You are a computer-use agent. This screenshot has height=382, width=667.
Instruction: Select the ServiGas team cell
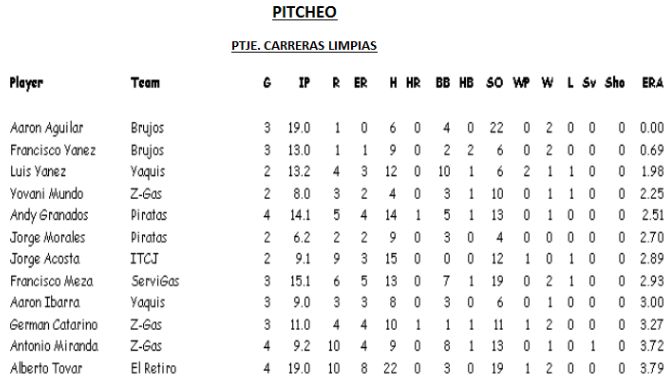click(155, 281)
